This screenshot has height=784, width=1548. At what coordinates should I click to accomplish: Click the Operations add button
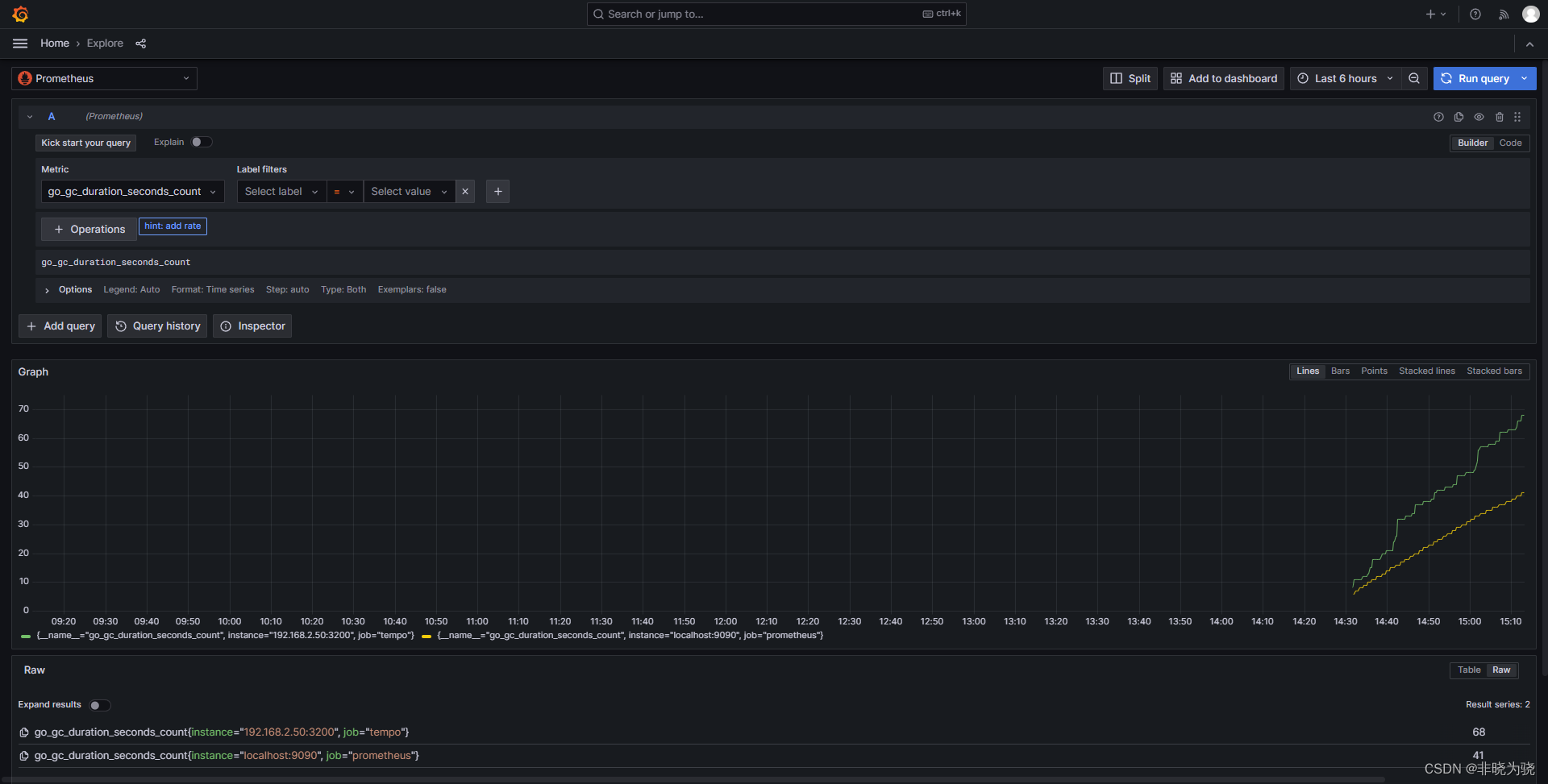(89, 230)
